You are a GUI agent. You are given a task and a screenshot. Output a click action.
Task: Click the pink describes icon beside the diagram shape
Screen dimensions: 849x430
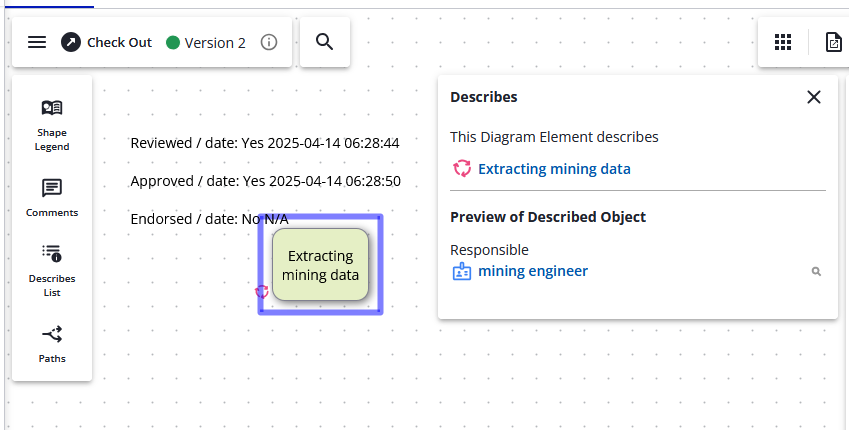pos(262,292)
